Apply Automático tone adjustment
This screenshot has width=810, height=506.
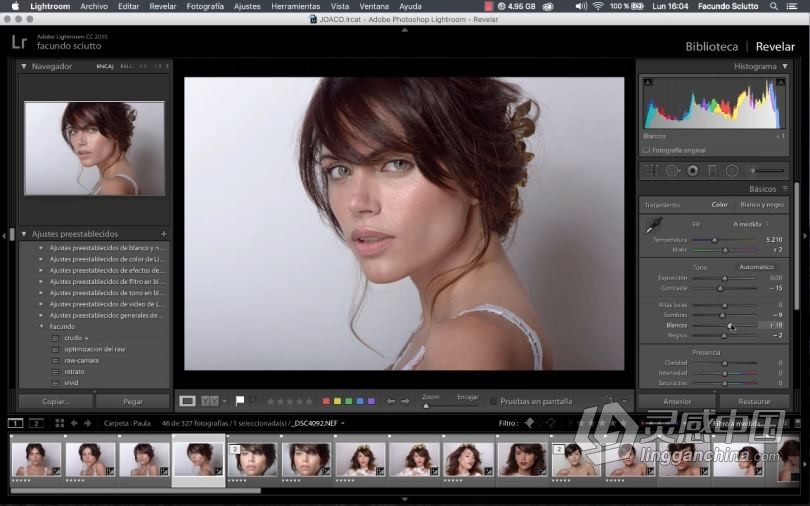click(x=756, y=267)
